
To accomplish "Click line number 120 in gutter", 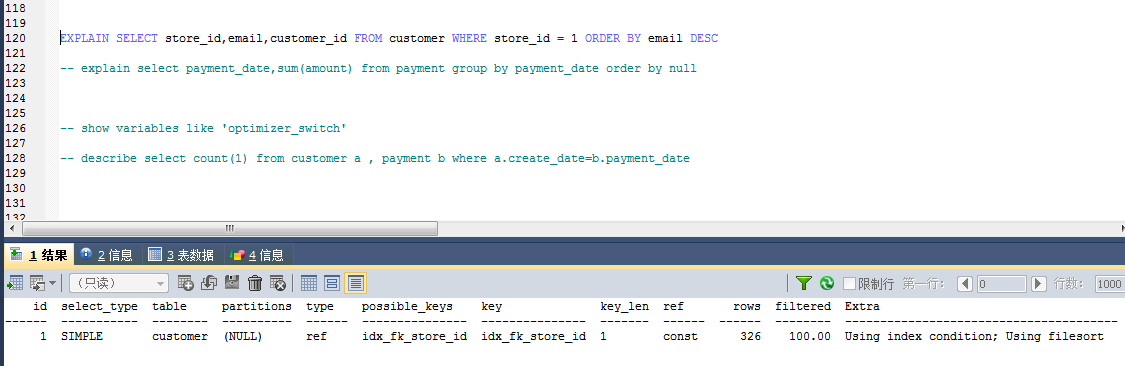I will pyautogui.click(x=15, y=38).
